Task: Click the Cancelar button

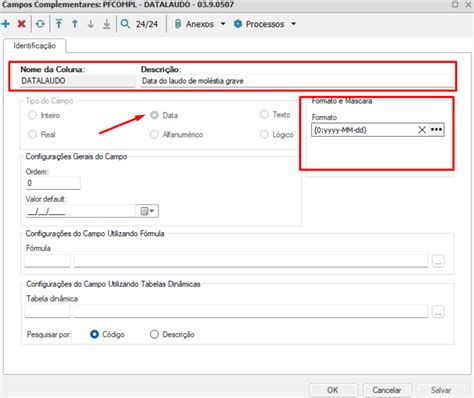Action: coord(387,390)
